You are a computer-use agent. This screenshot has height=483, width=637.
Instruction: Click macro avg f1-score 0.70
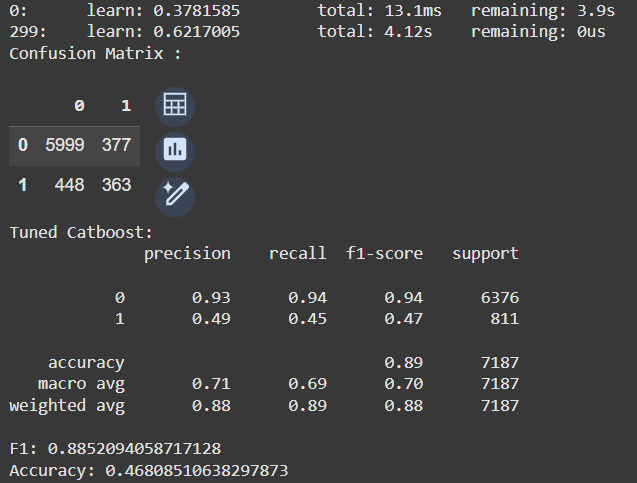tap(404, 384)
